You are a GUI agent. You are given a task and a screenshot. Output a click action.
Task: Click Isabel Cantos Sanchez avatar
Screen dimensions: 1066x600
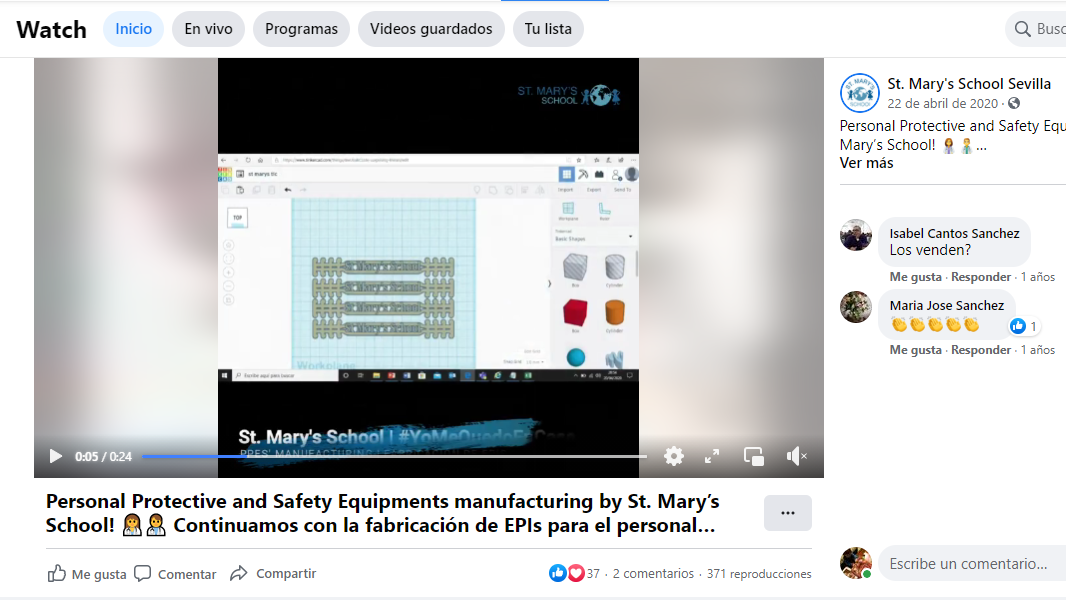pos(855,235)
